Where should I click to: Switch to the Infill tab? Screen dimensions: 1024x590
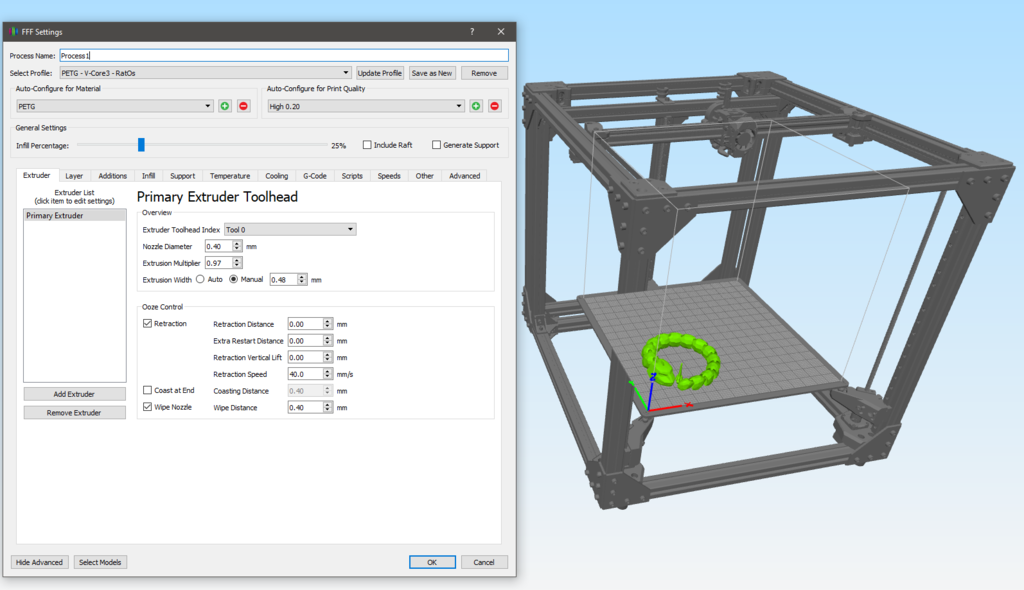(148, 176)
